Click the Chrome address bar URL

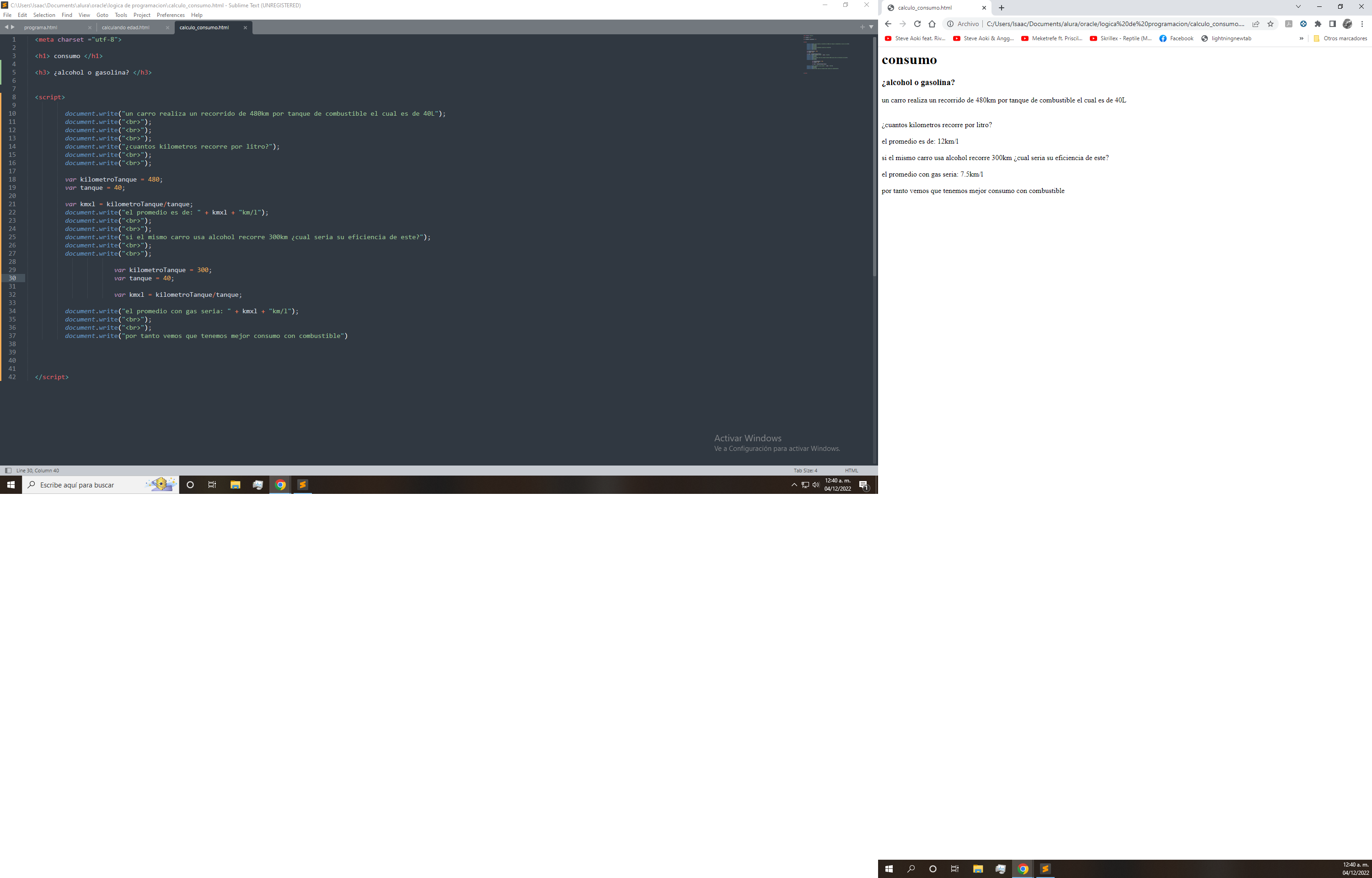1115,24
